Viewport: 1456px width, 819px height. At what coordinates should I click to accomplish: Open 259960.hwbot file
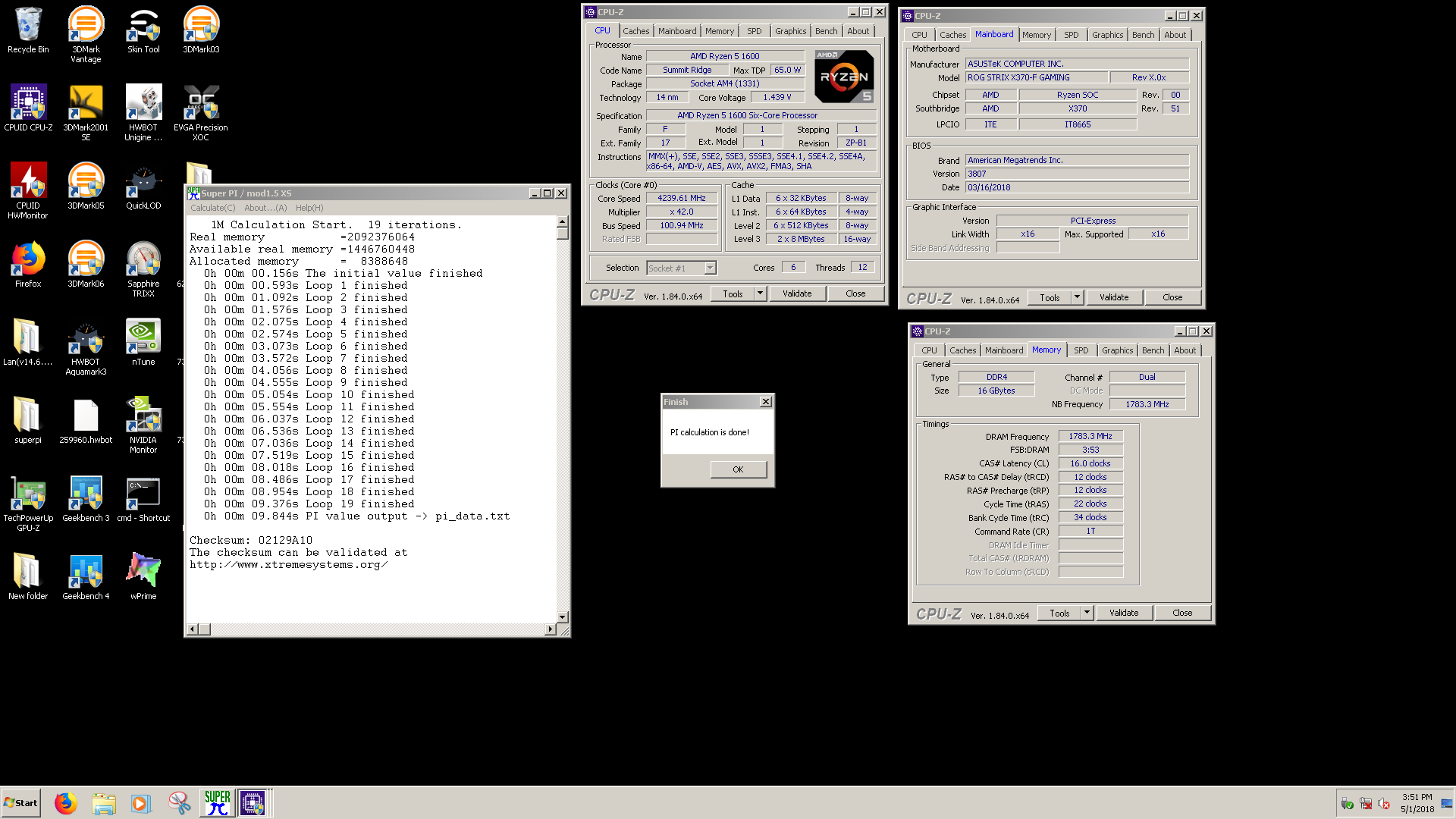pyautogui.click(x=86, y=421)
